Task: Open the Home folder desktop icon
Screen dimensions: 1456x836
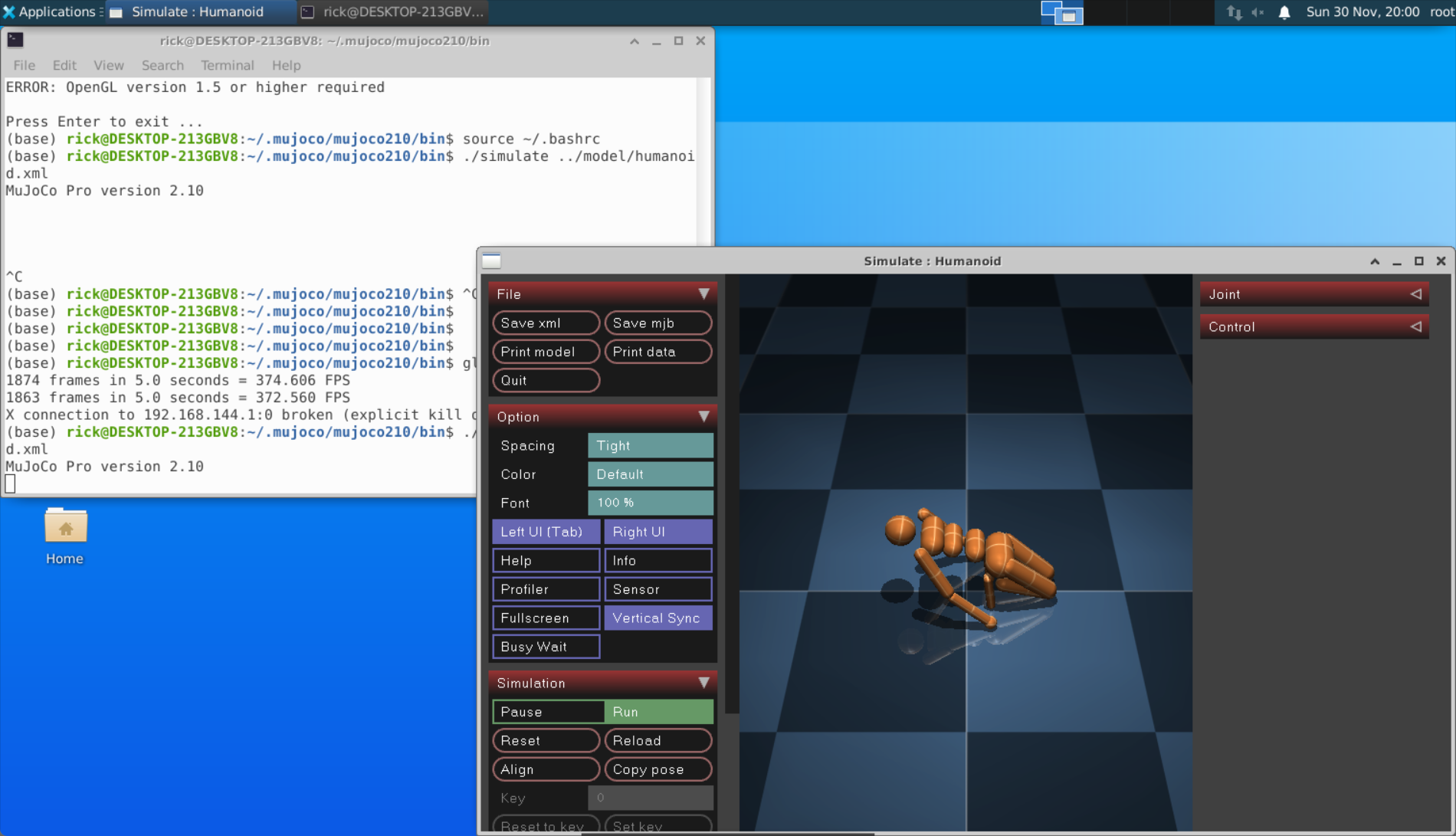Action: [x=64, y=528]
